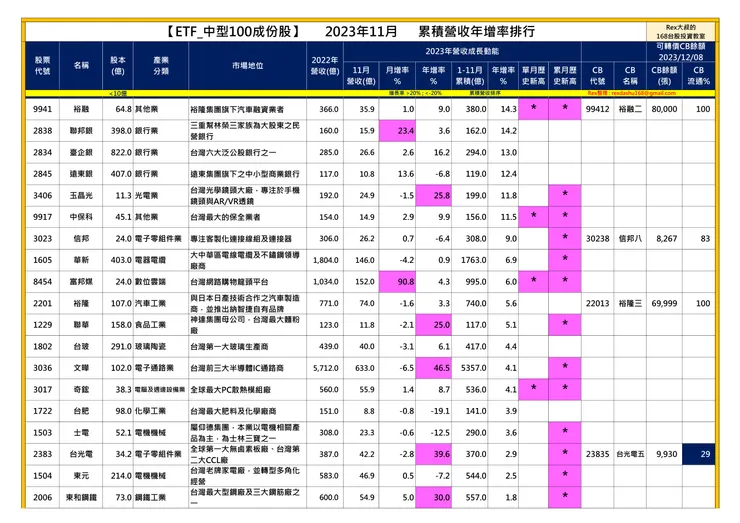Select the November revenue value 633.0
The width and height of the screenshot is (740, 523).
(x=365, y=368)
